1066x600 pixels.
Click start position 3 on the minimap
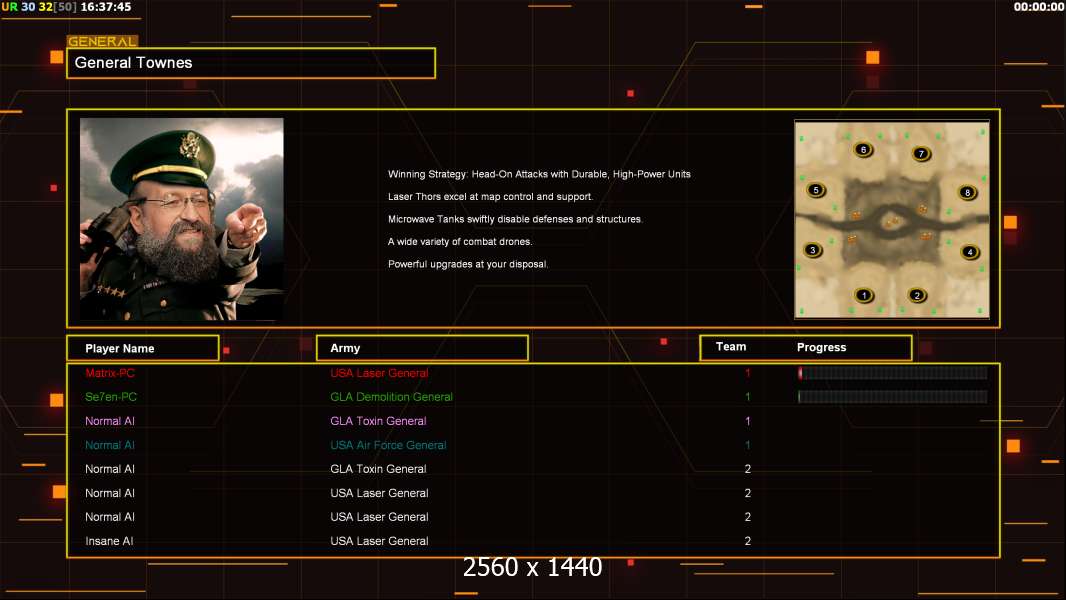812,250
